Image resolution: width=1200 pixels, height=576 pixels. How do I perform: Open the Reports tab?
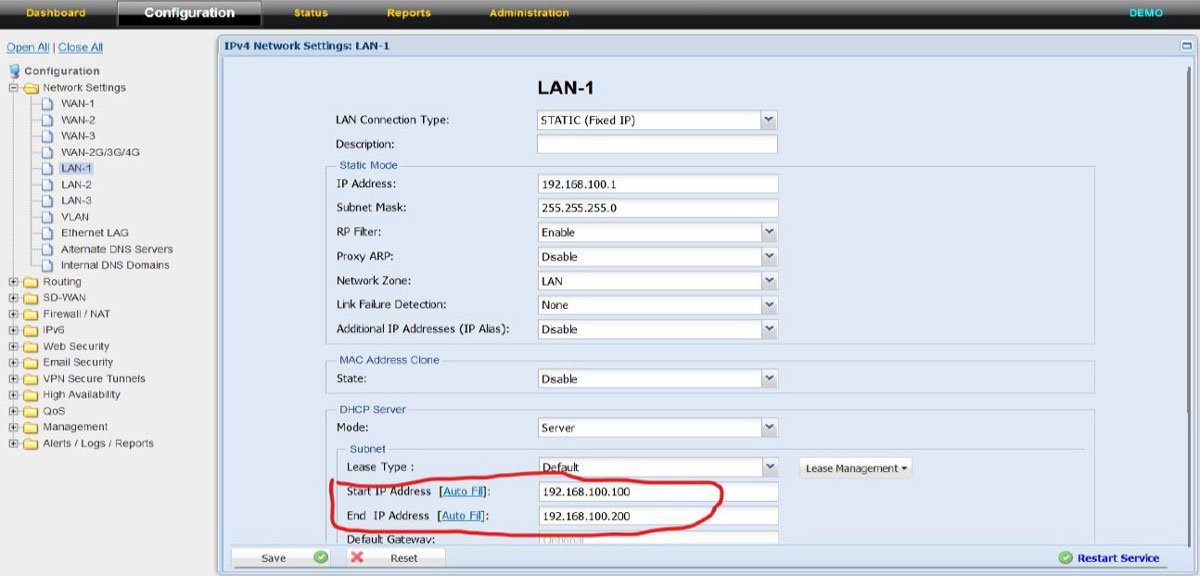pyautogui.click(x=408, y=13)
